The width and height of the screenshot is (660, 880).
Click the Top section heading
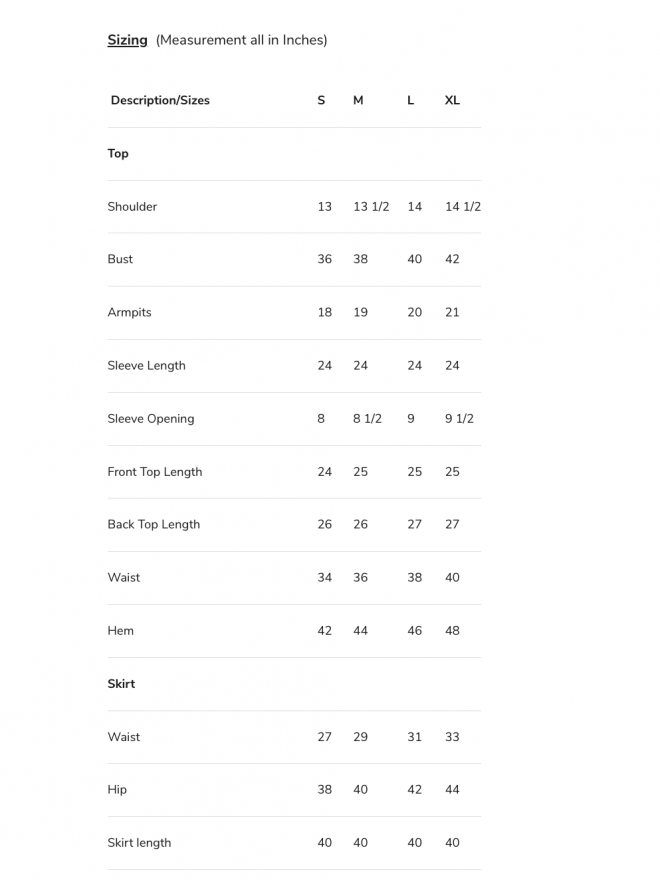tap(118, 153)
